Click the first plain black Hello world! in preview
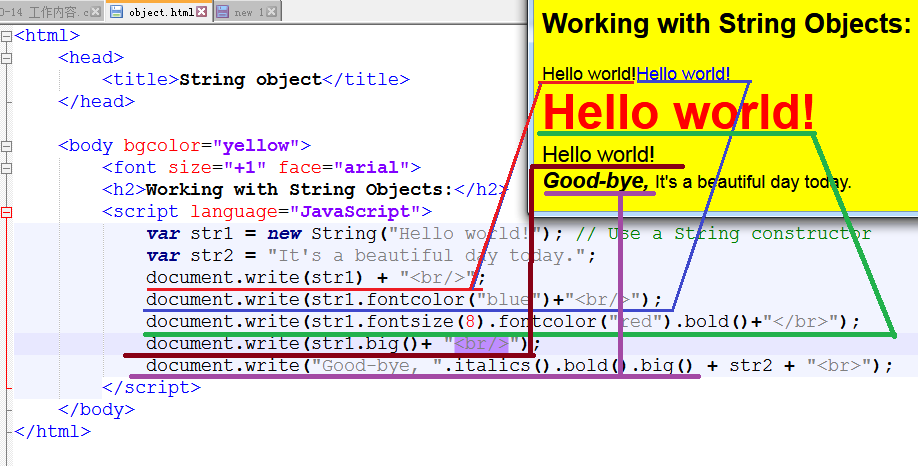This screenshot has width=918, height=466. pyautogui.click(x=589, y=74)
